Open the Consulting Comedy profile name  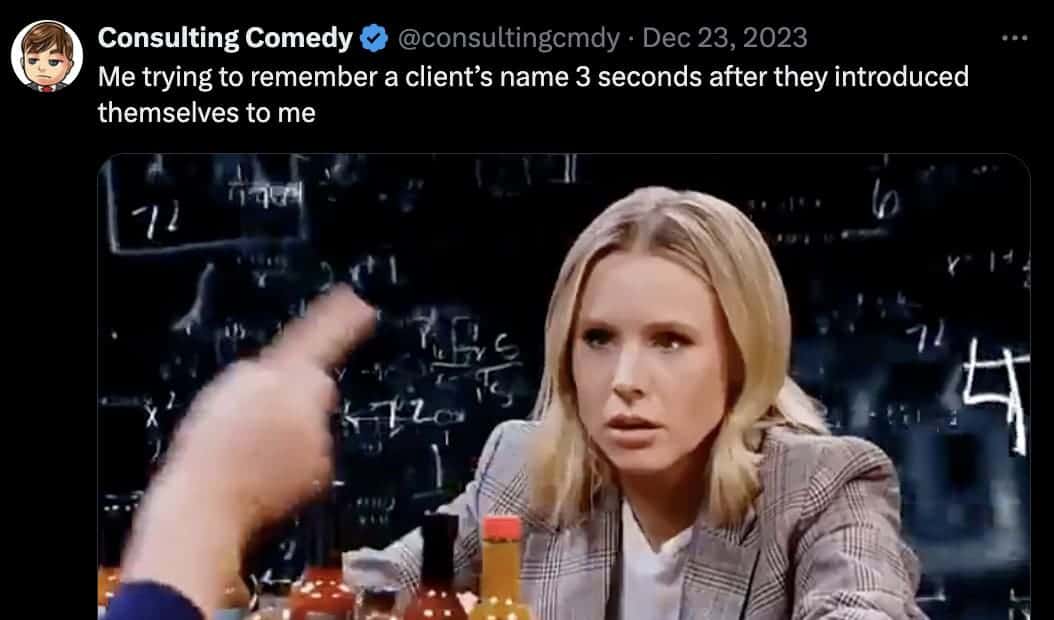225,38
